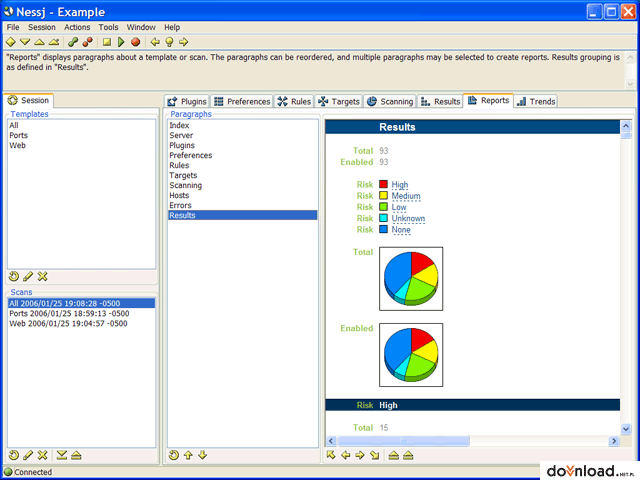The width and height of the screenshot is (640, 480).
Task: Click the last eject icon under report
Action: 408,455
